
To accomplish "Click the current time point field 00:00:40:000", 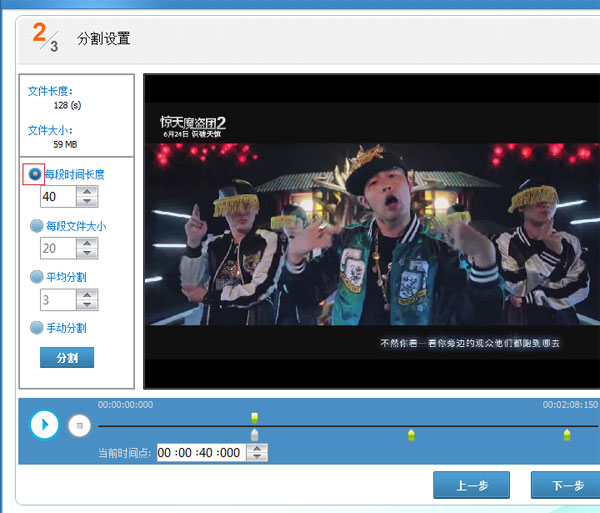I will pyautogui.click(x=201, y=453).
